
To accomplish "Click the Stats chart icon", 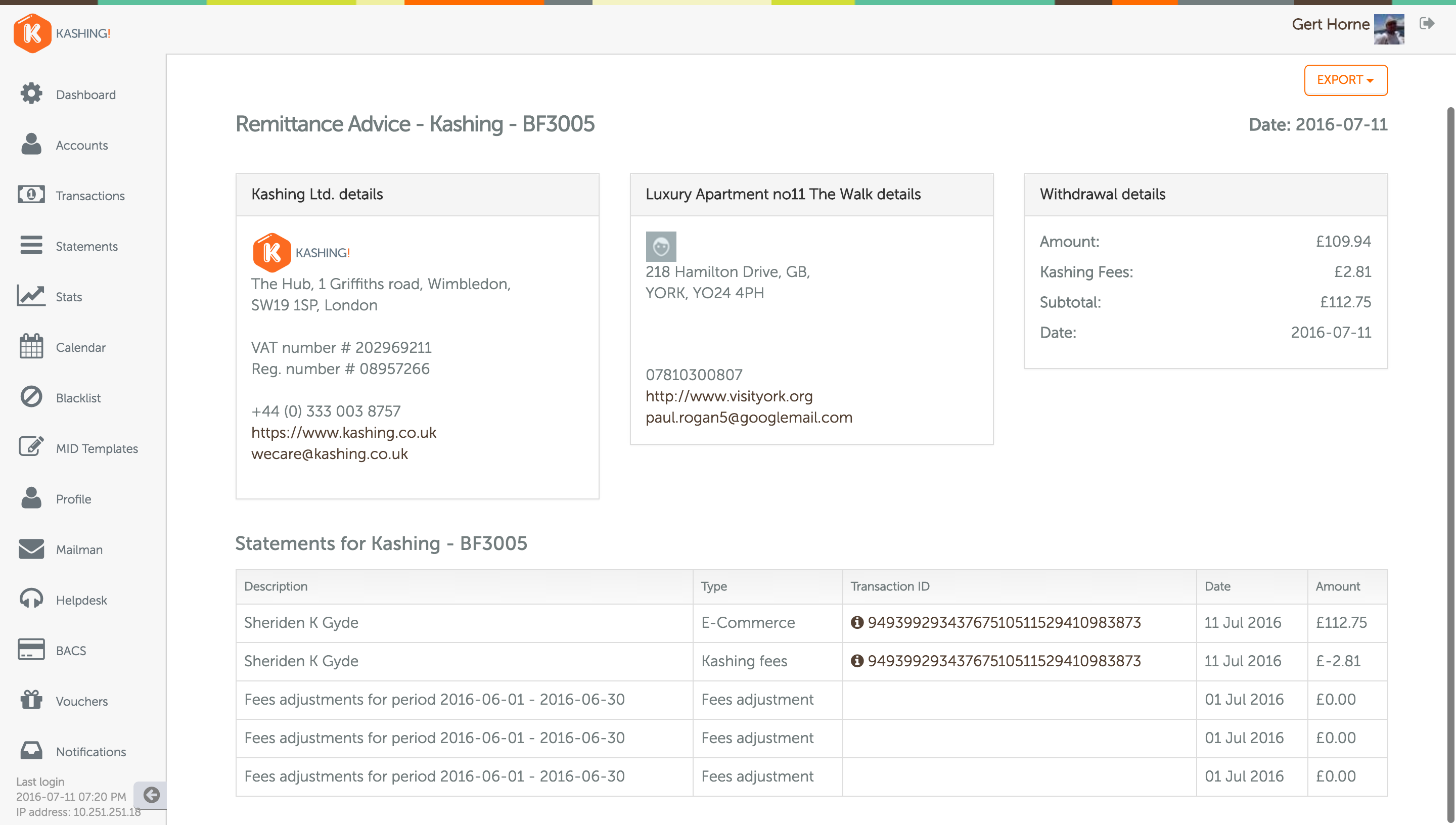I will [x=31, y=296].
